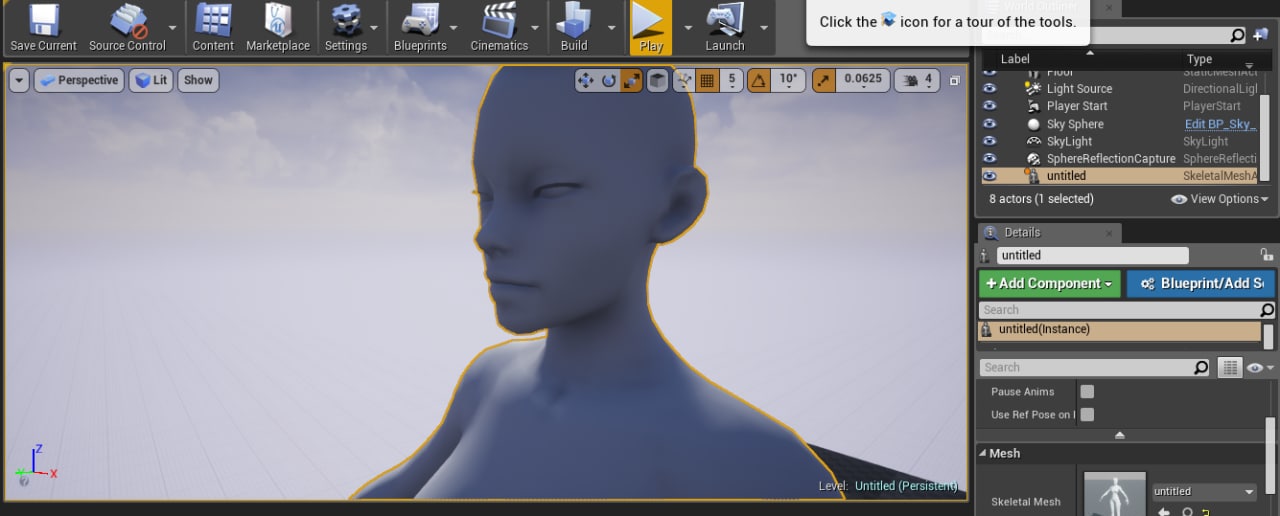Viewport: 1280px width, 516px height.
Task: Click the Save Current toolbar icon
Action: 43,27
